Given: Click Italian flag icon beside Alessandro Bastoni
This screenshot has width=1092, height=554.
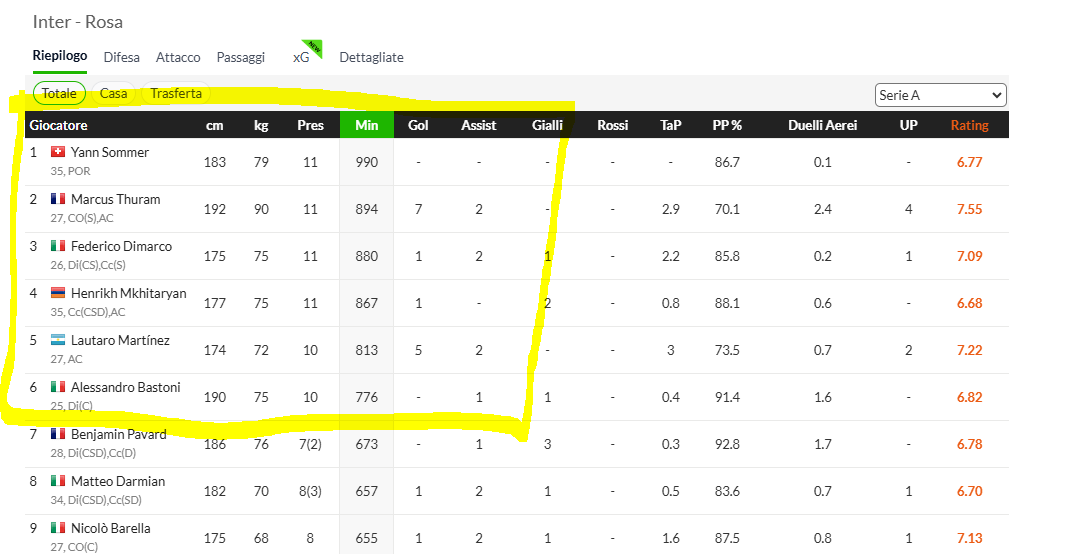Looking at the screenshot, I should coord(58,387).
